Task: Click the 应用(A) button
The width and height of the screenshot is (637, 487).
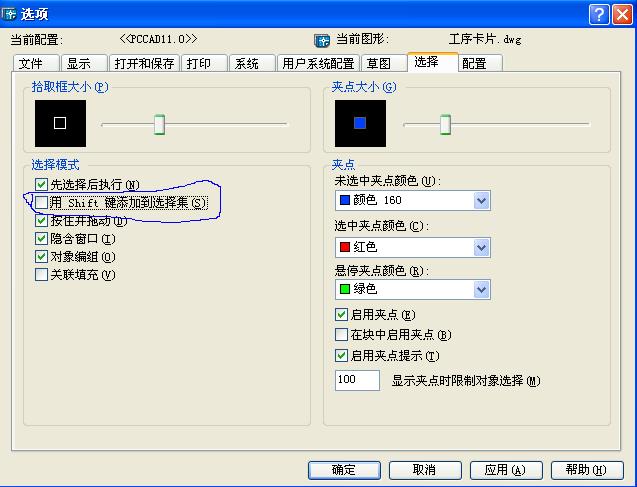Action: pyautogui.click(x=506, y=470)
